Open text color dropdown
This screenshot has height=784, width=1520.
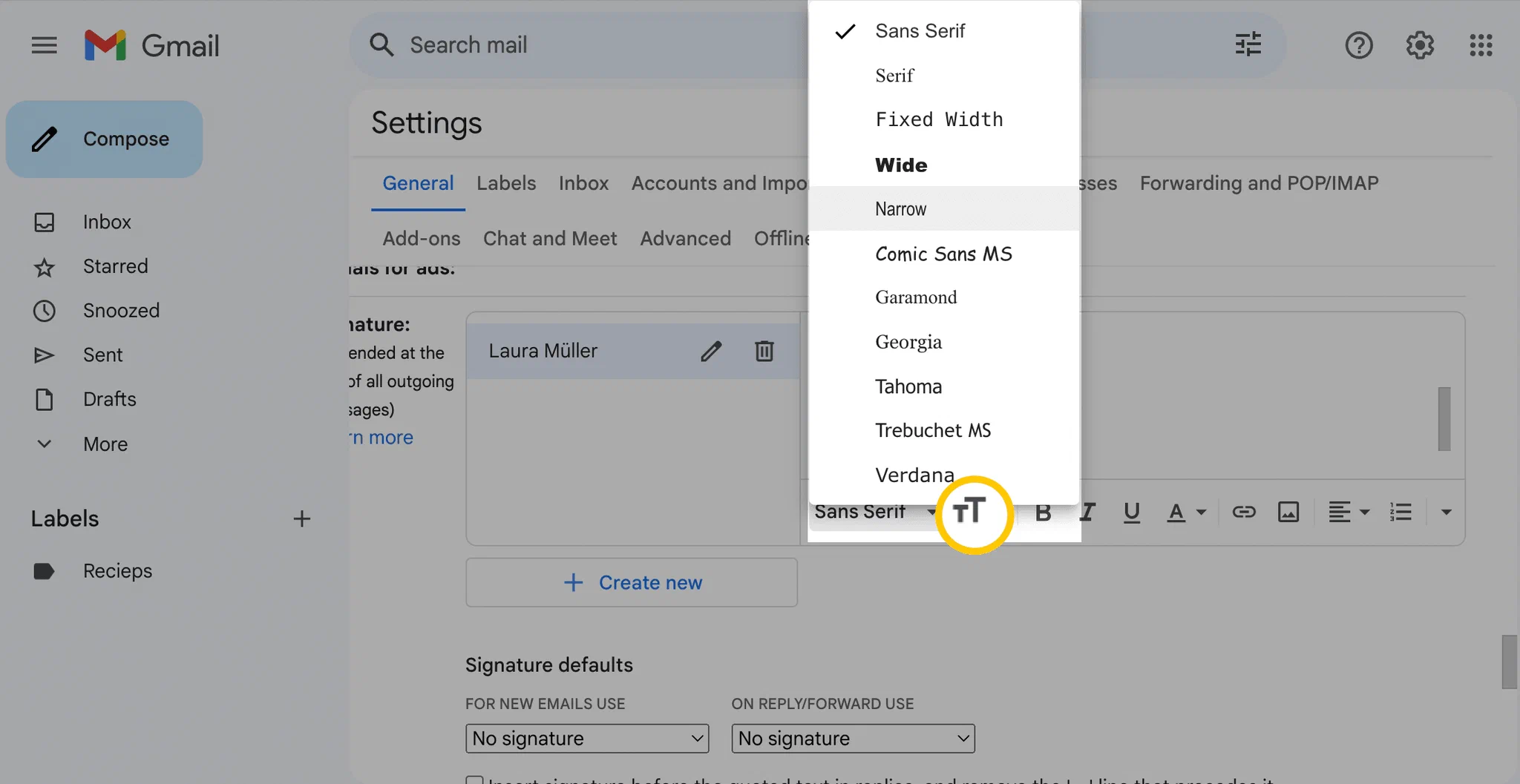point(1186,512)
